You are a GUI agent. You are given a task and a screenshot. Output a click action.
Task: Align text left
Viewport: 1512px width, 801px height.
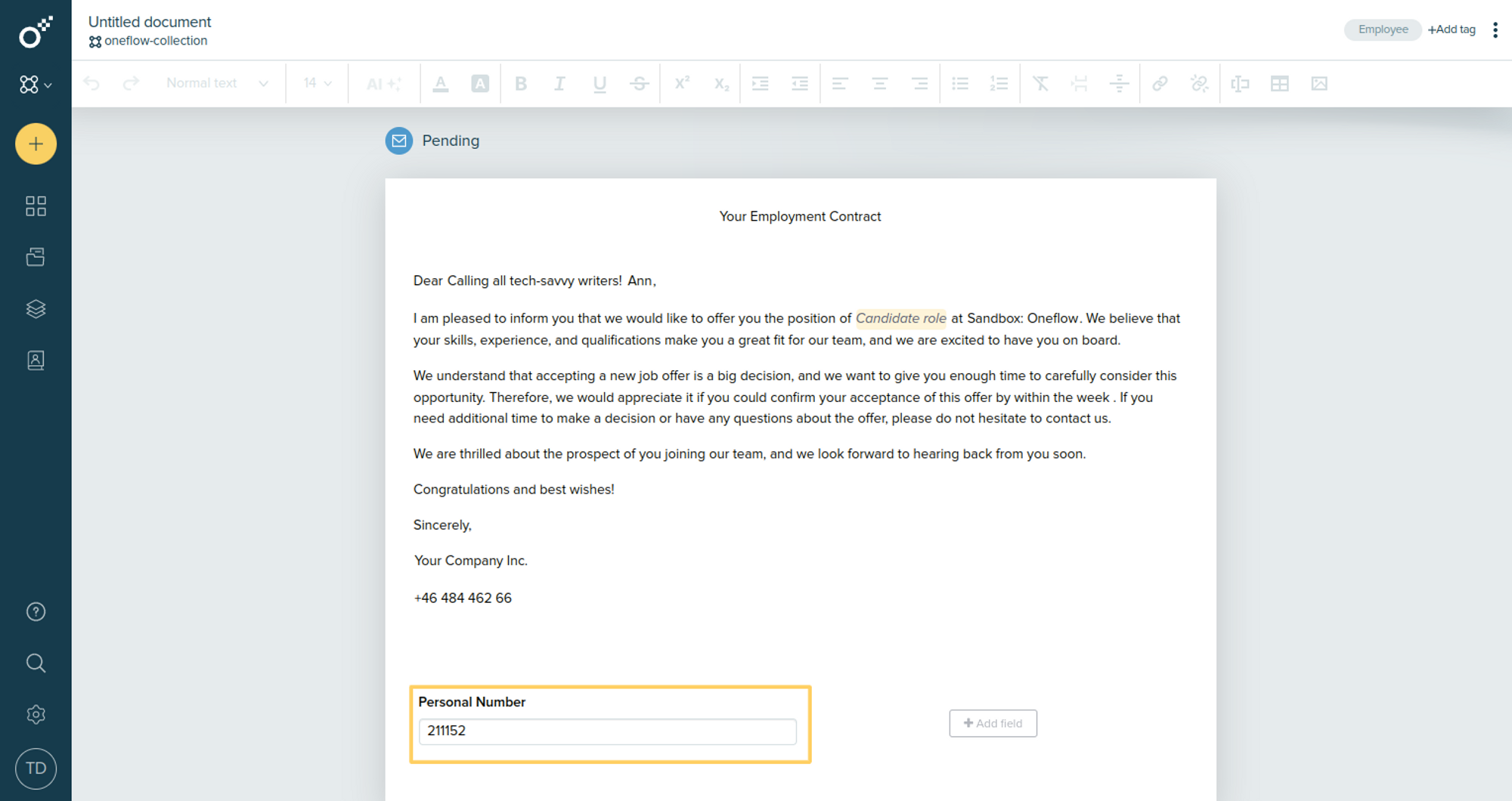tap(840, 83)
